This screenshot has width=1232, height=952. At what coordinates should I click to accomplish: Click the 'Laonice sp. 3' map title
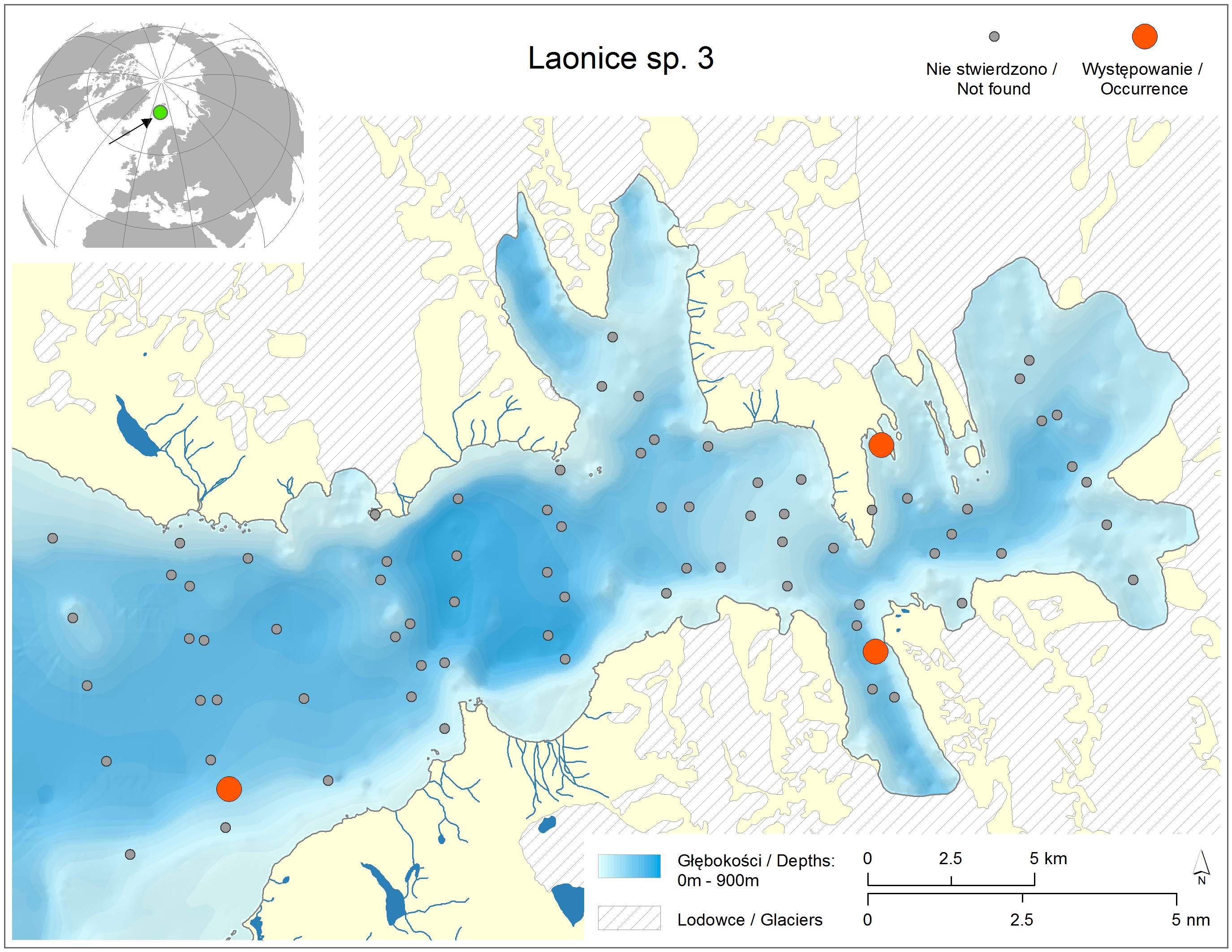(x=620, y=58)
